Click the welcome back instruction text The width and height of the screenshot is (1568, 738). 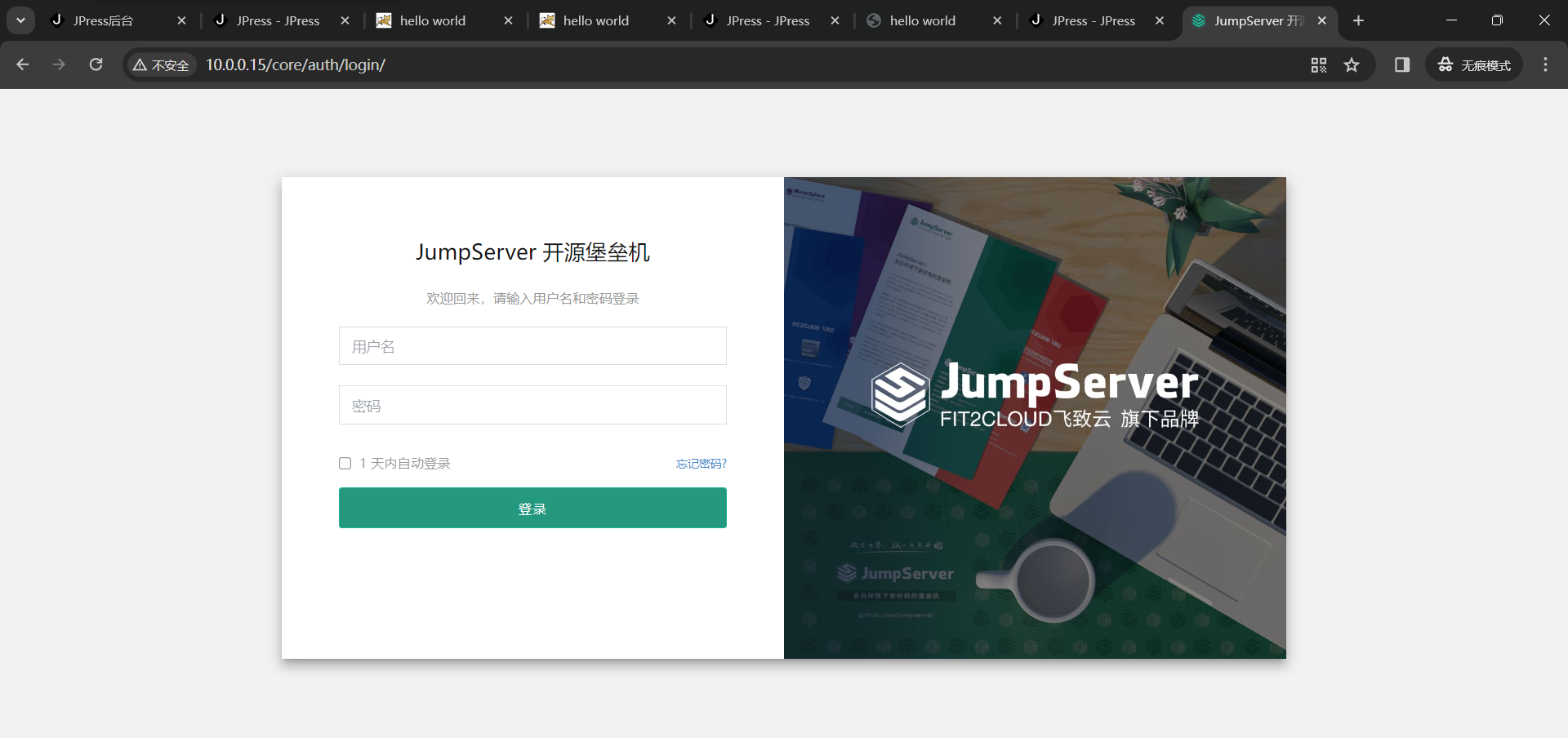click(x=532, y=299)
